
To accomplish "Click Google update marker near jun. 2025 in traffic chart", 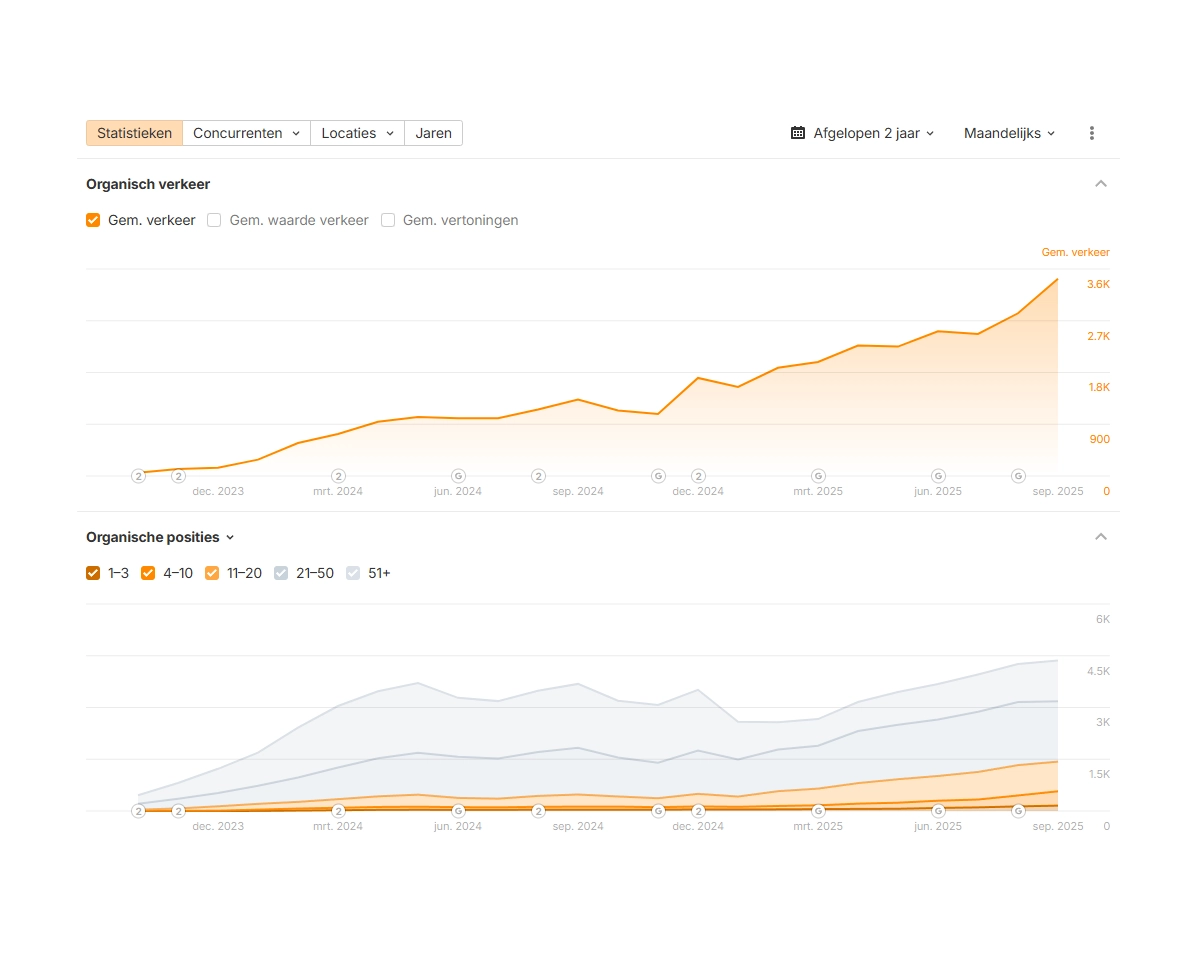I will coord(938,476).
